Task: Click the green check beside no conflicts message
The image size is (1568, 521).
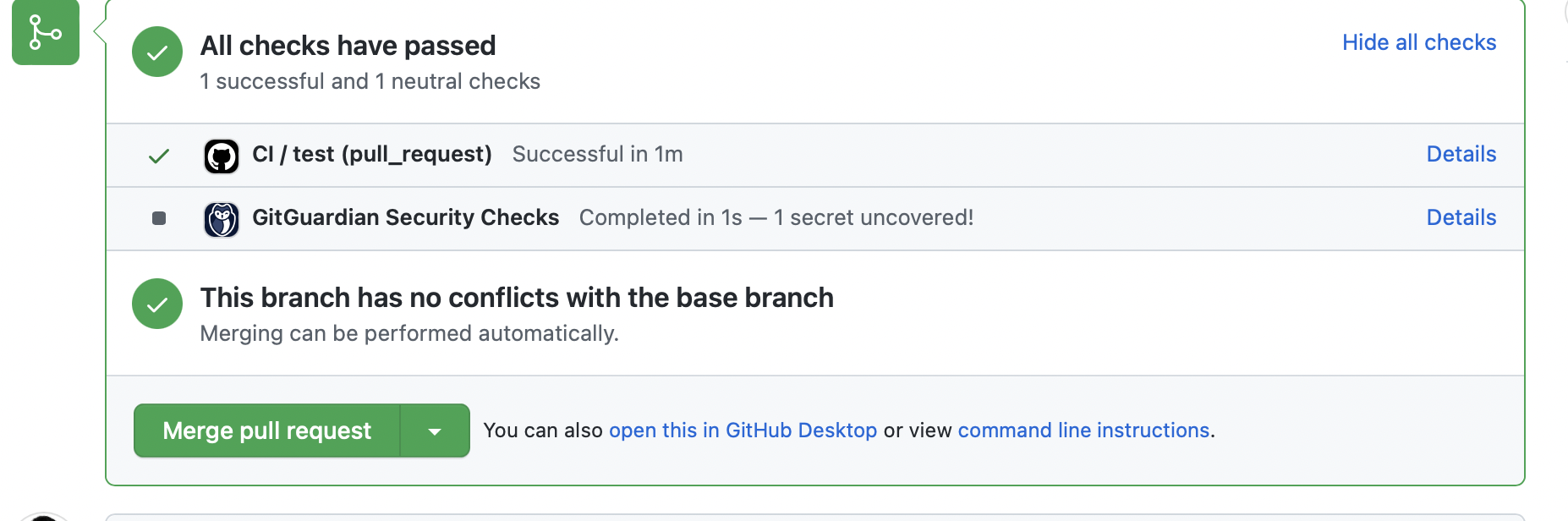Action: [156, 303]
